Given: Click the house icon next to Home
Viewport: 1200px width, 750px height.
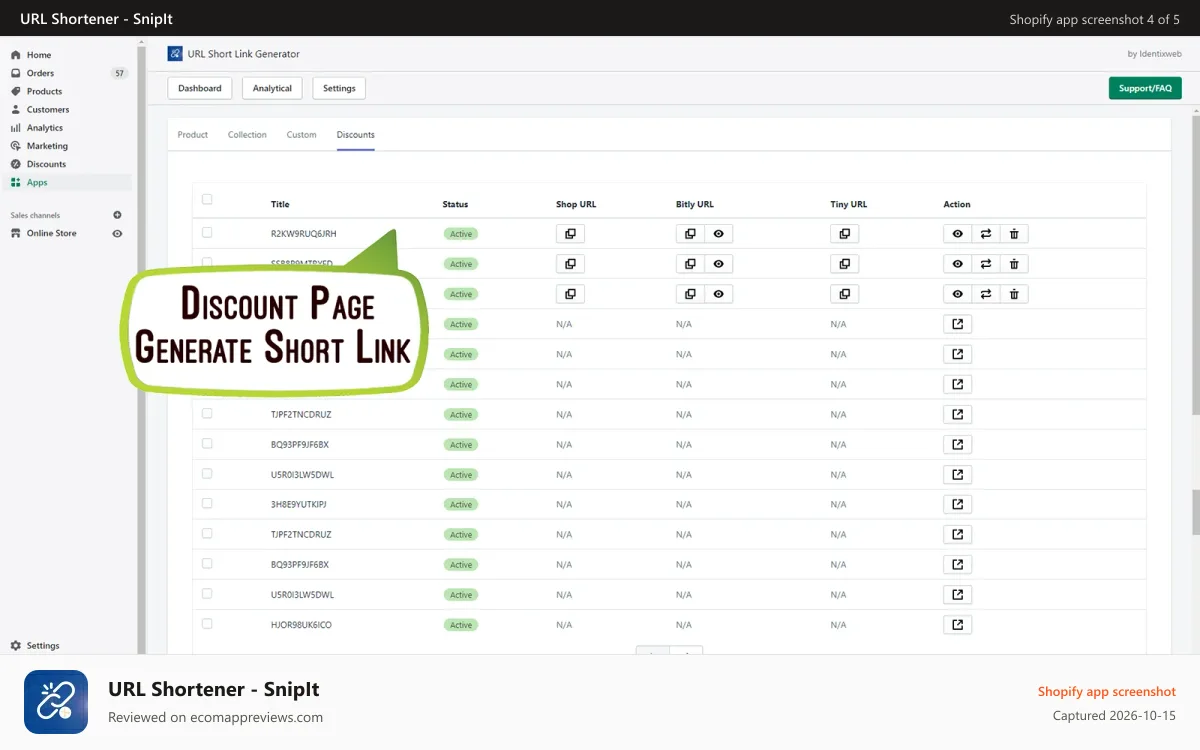Looking at the screenshot, I should coord(16,55).
